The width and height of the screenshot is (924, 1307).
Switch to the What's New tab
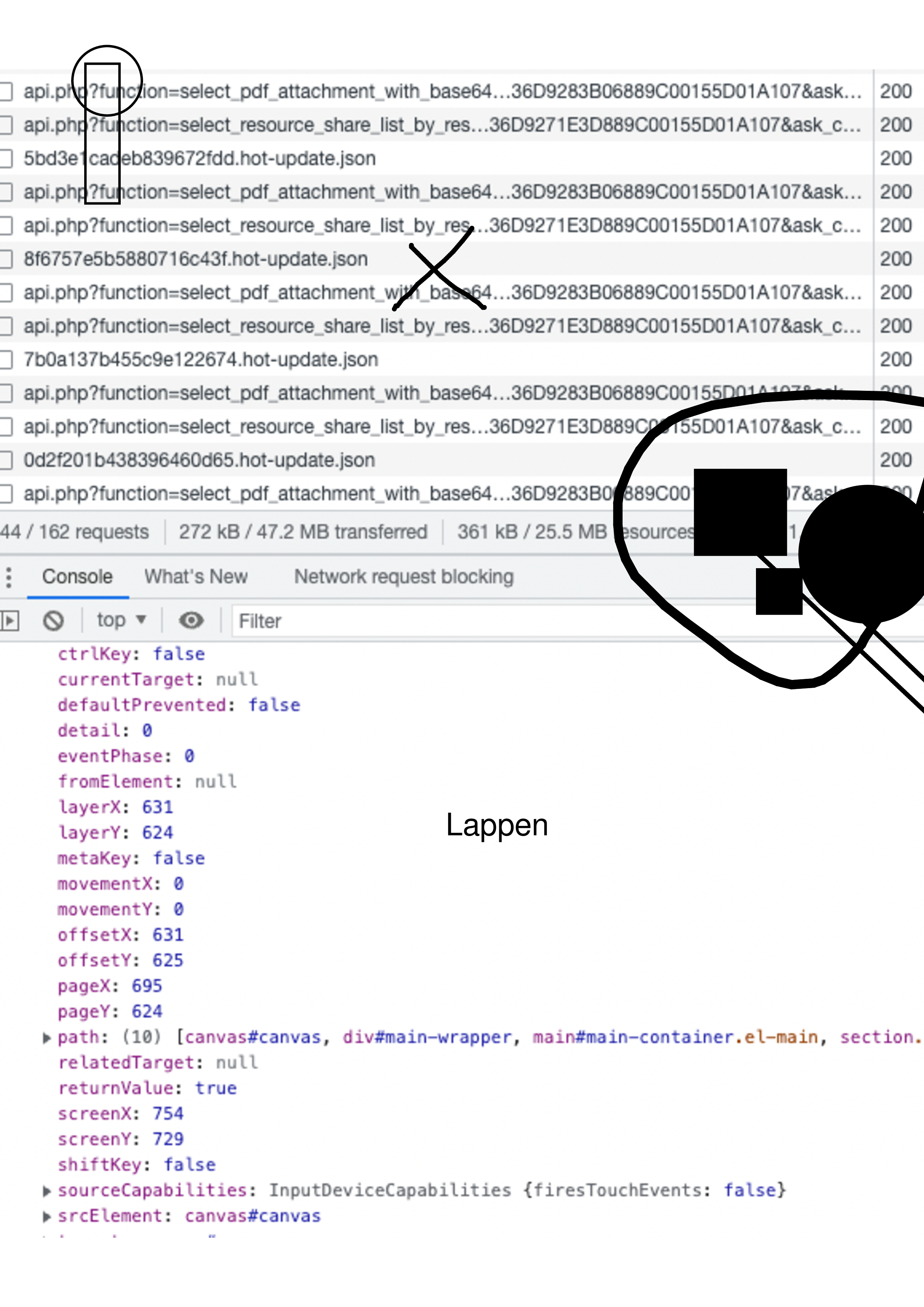coord(195,577)
